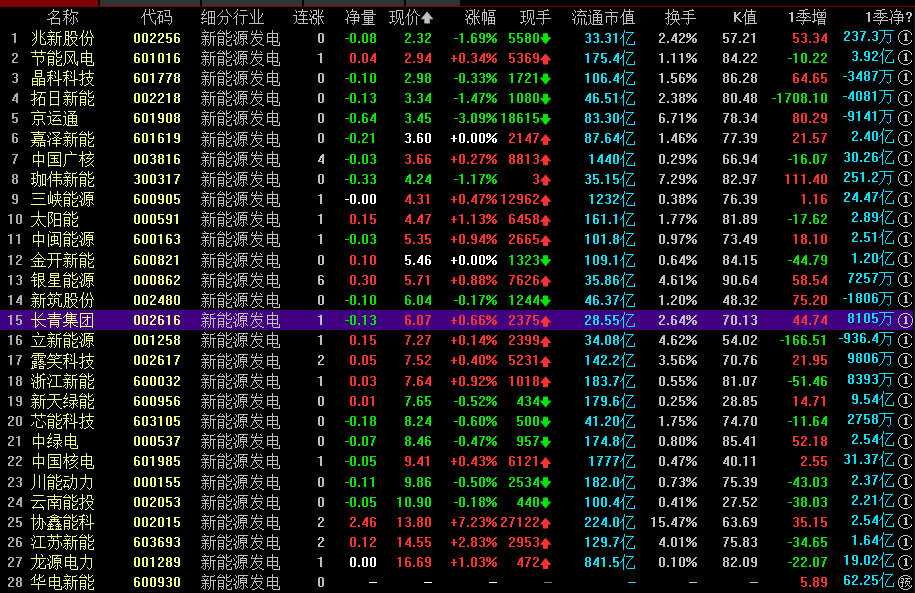Click stock code 003816
Viewport: 915px width, 593px height.
click(x=157, y=159)
